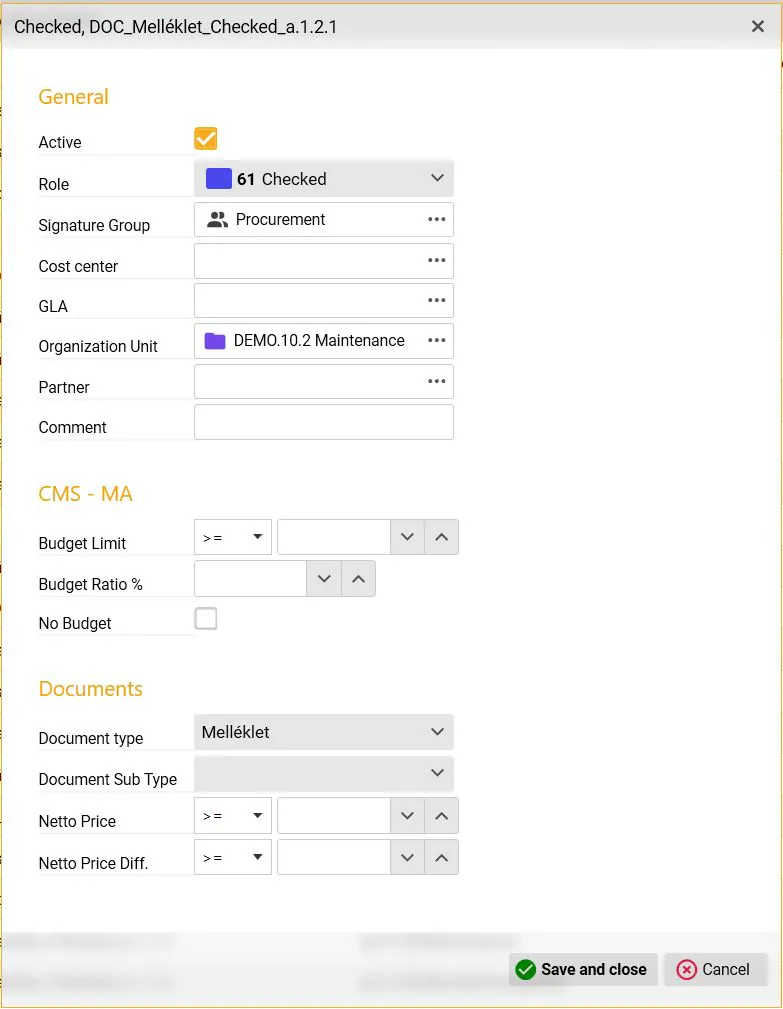This screenshot has width=783, height=1009.
Task: Open Netto Price operator dropdown
Action: pyautogui.click(x=233, y=815)
